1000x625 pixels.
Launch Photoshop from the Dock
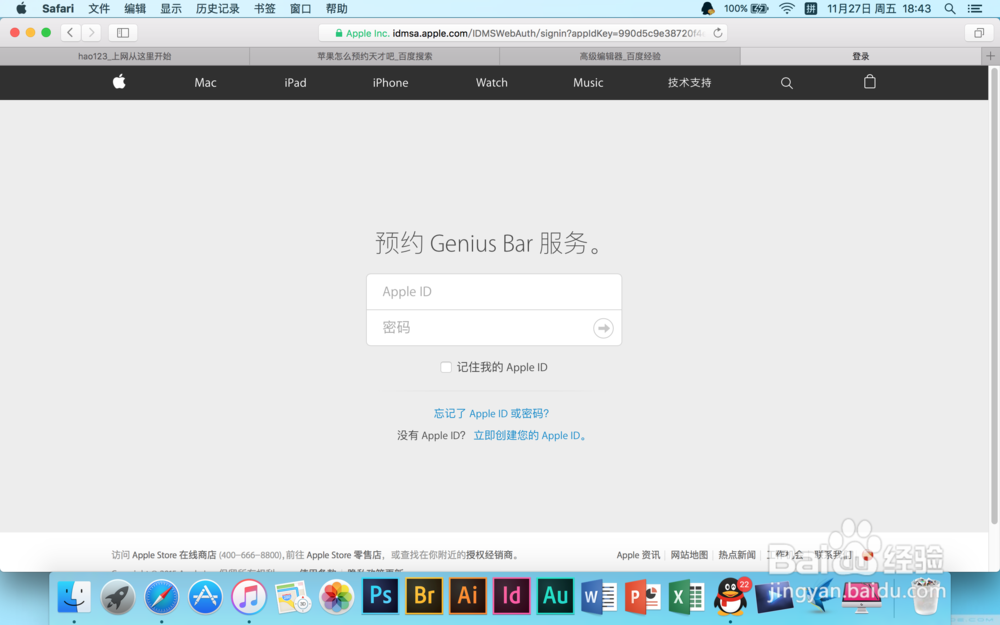tap(380, 596)
